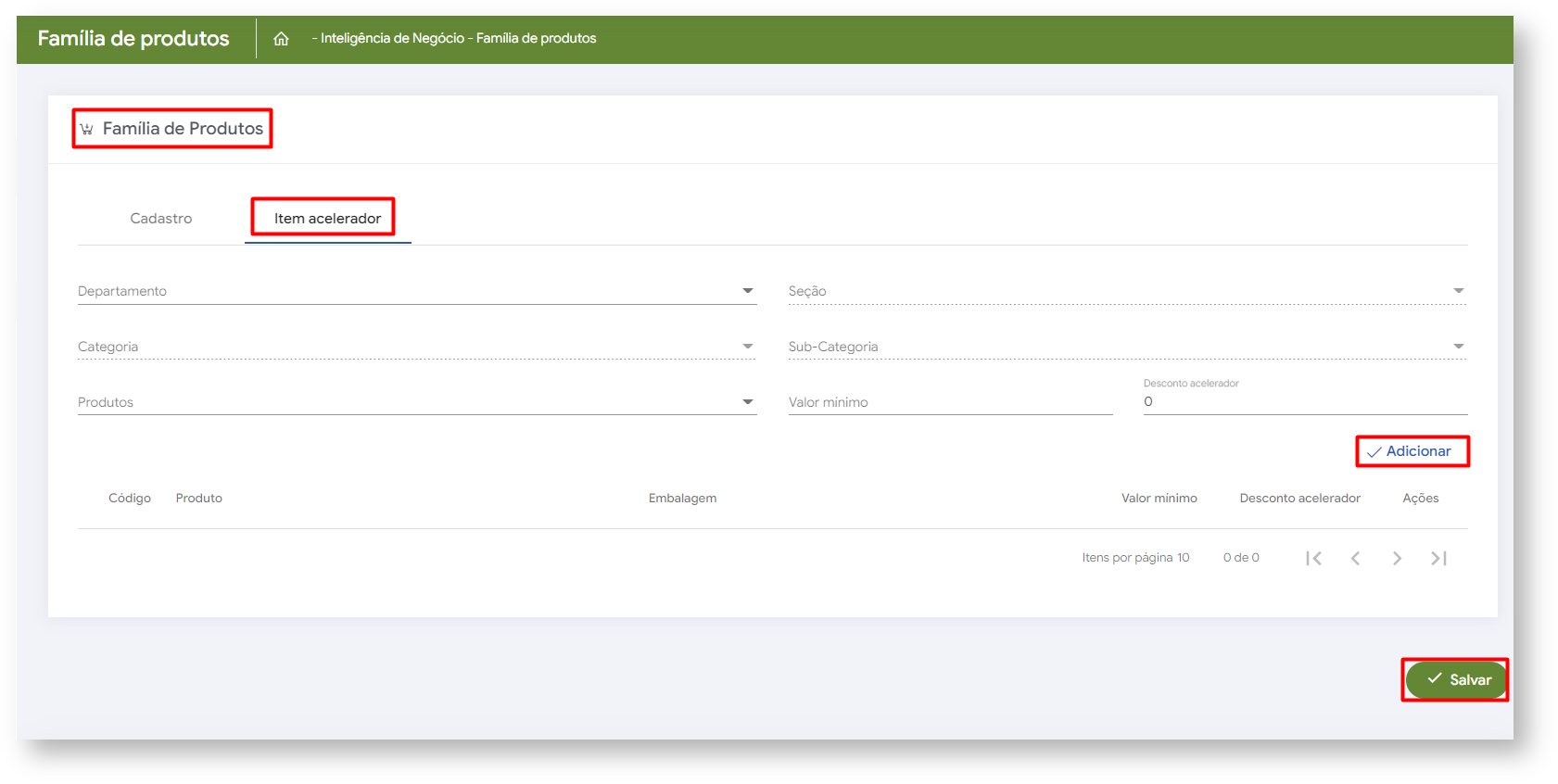This screenshot has height=784, width=1558.
Task: Focus the Valor mínimo input field
Action: point(951,402)
